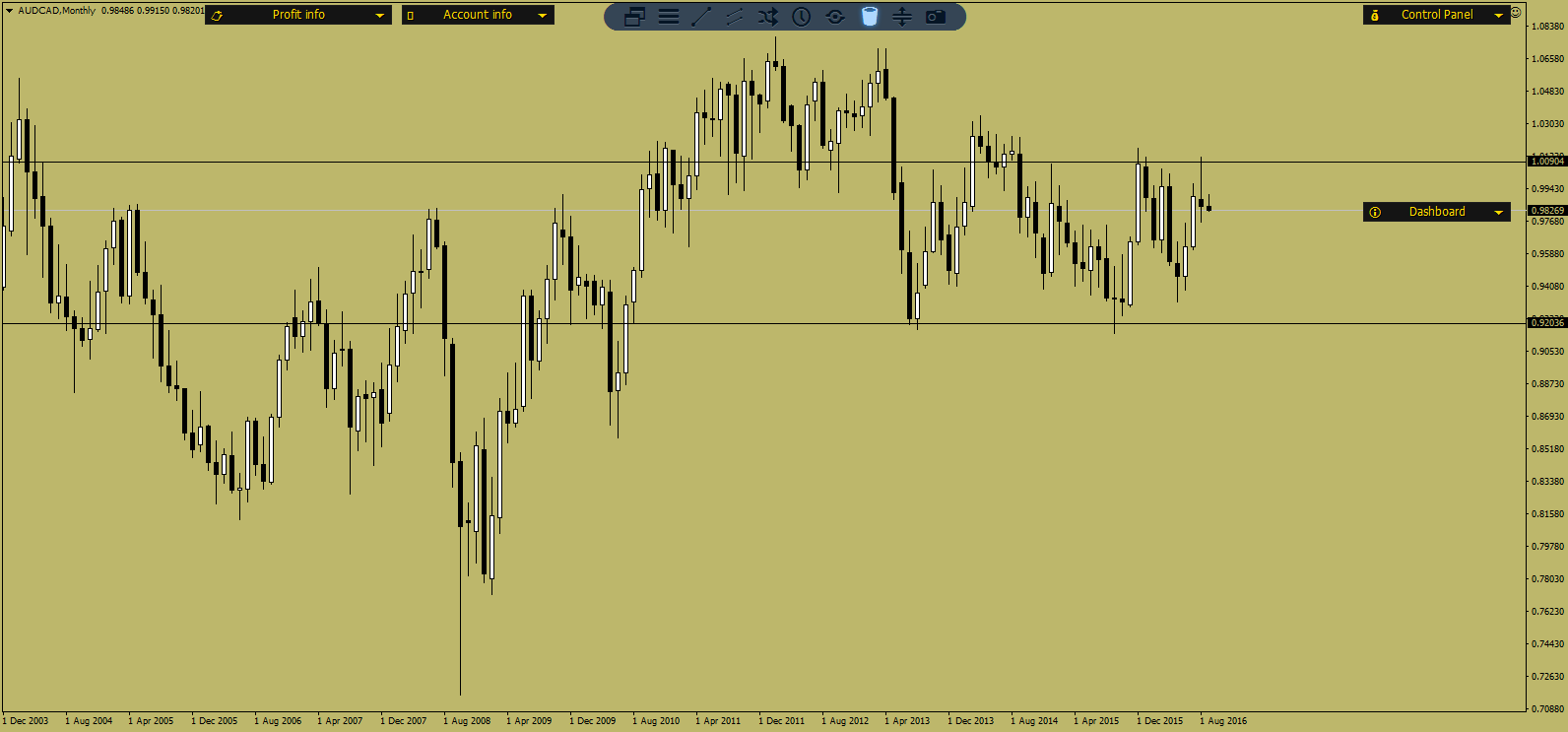The width and height of the screenshot is (1568, 732).
Task: Click the 1 Aug 2016 date label
Action: pos(1223,721)
